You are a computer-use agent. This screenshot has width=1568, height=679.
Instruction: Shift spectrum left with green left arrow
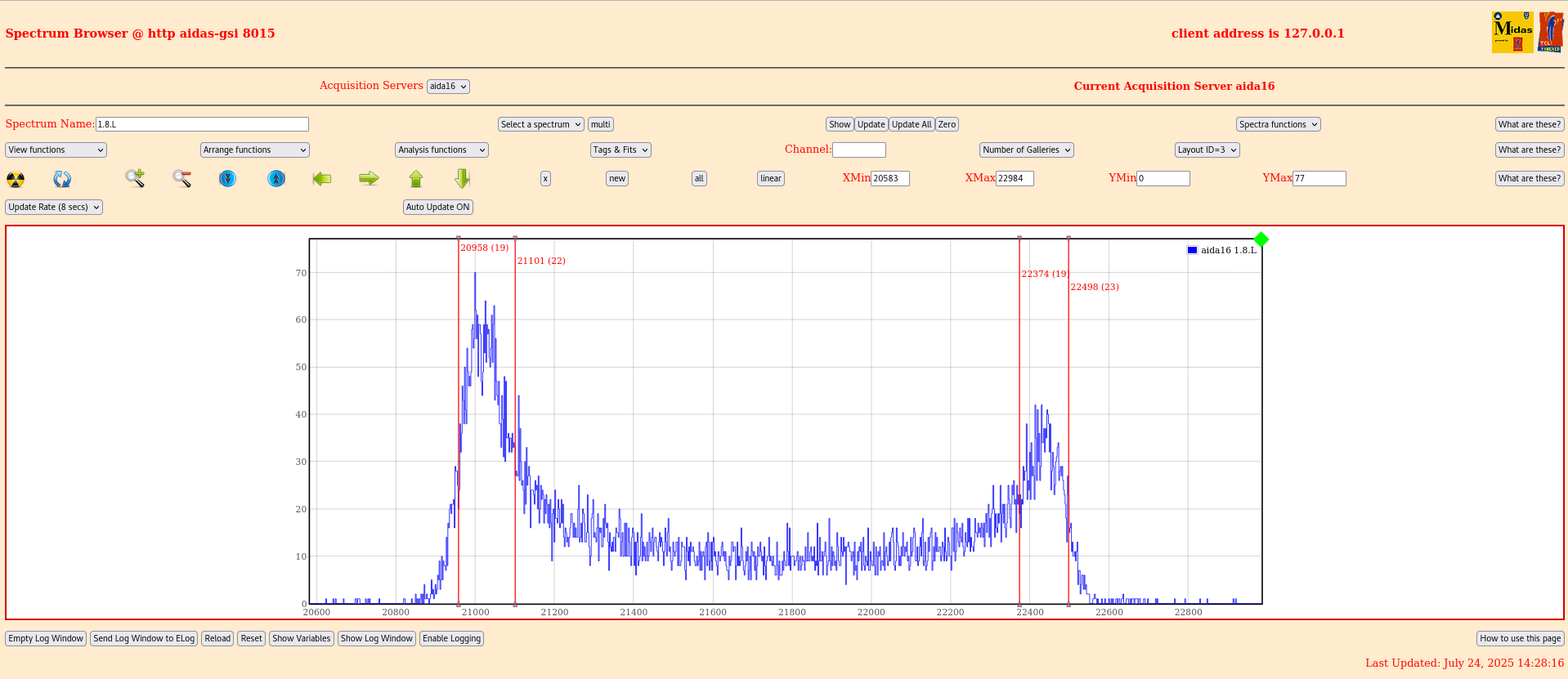[322, 178]
